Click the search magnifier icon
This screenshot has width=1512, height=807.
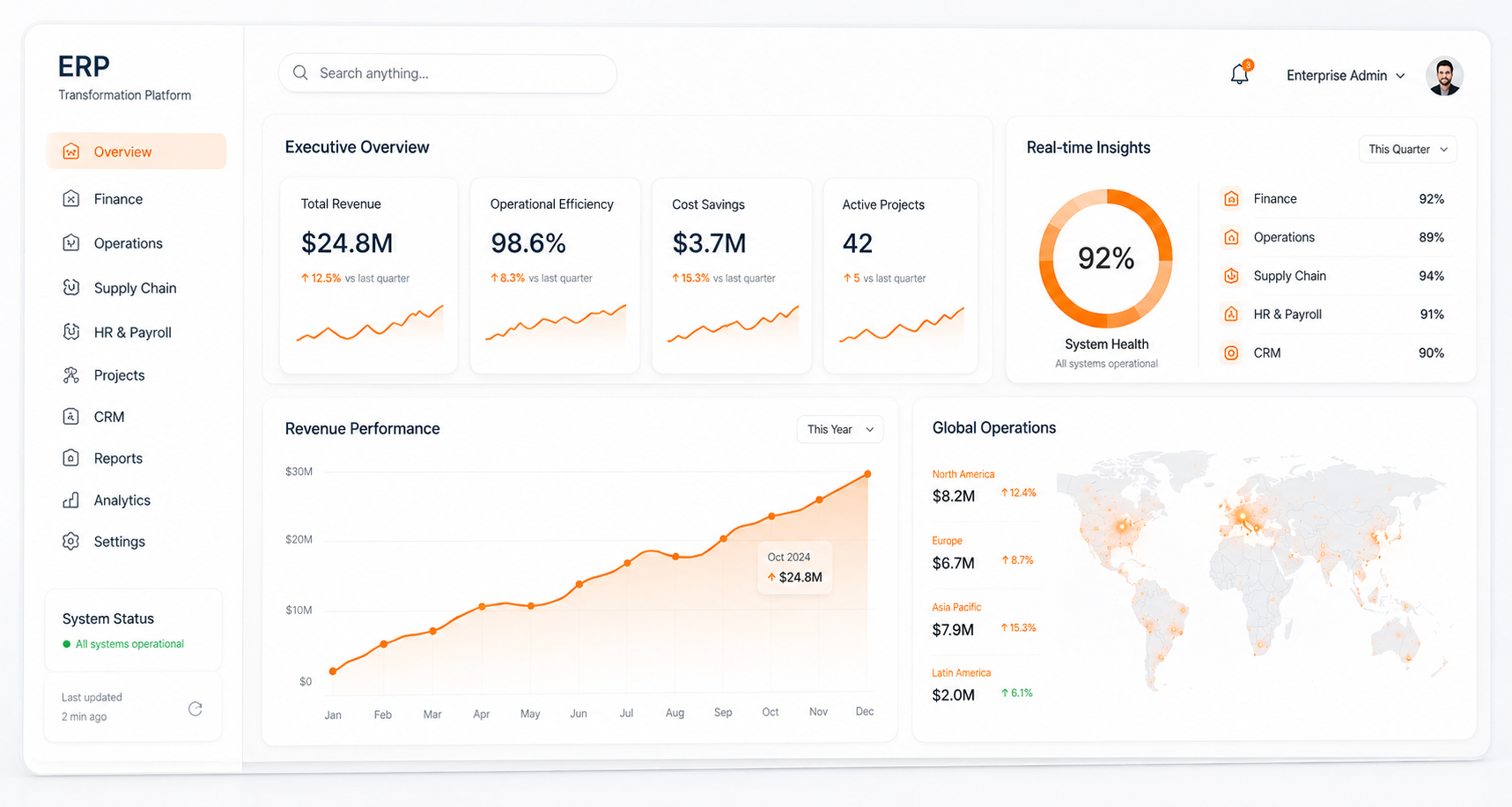[300, 73]
